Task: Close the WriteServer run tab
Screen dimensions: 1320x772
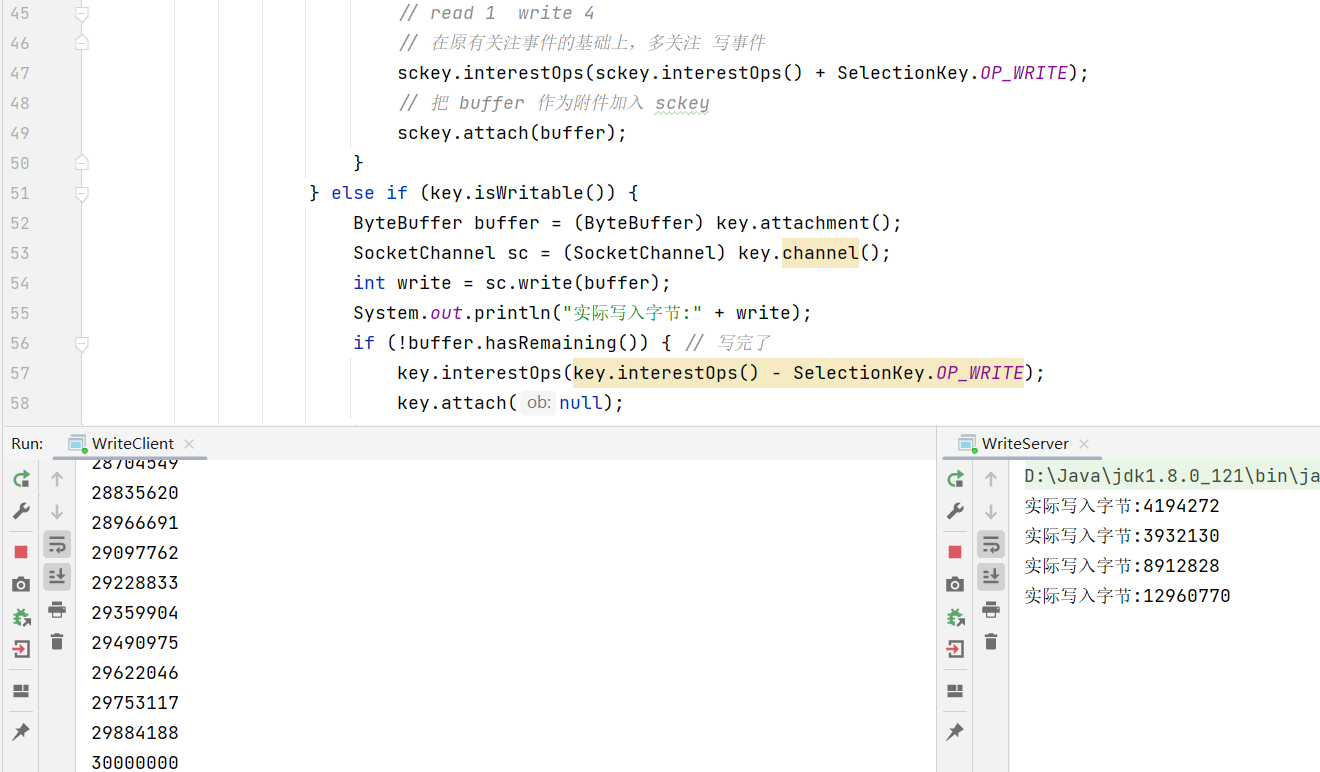Action: click(x=1084, y=443)
